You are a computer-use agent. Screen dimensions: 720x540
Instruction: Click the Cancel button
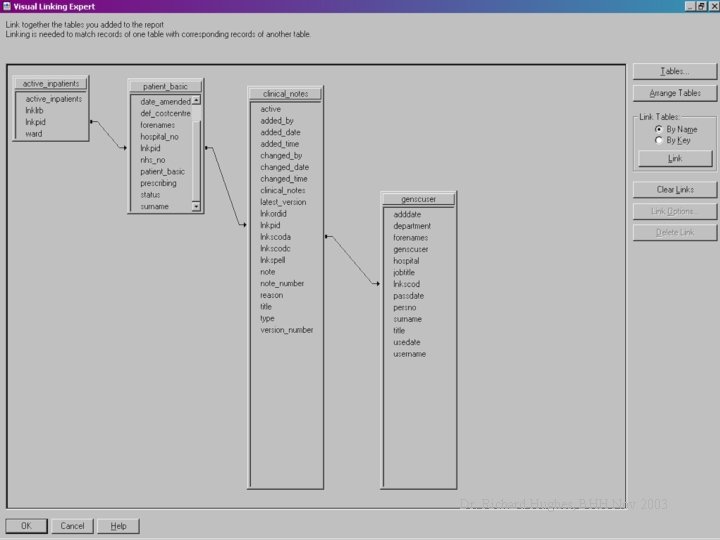(x=72, y=526)
